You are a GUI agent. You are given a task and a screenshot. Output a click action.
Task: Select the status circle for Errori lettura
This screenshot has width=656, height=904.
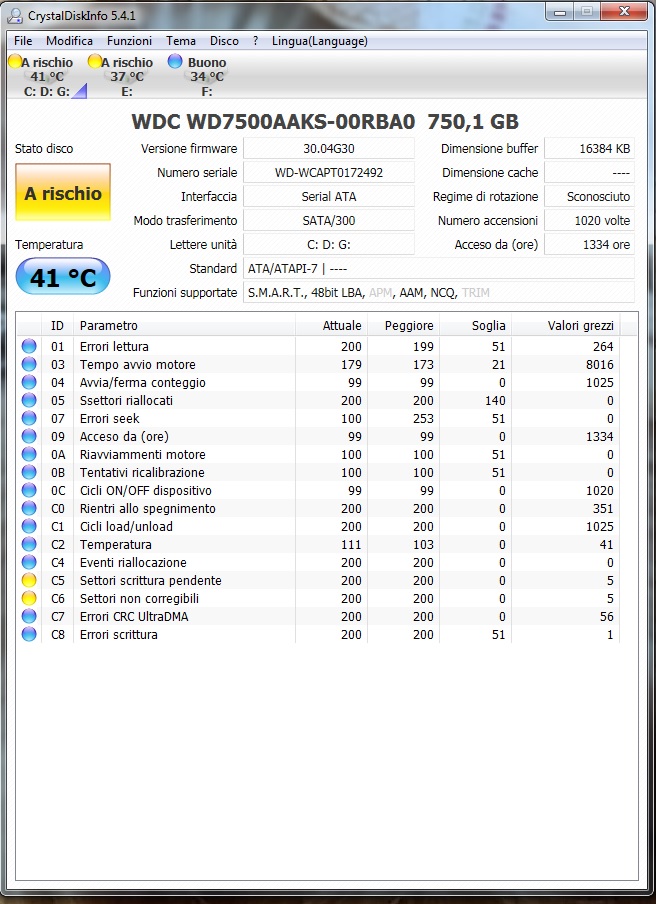point(29,346)
